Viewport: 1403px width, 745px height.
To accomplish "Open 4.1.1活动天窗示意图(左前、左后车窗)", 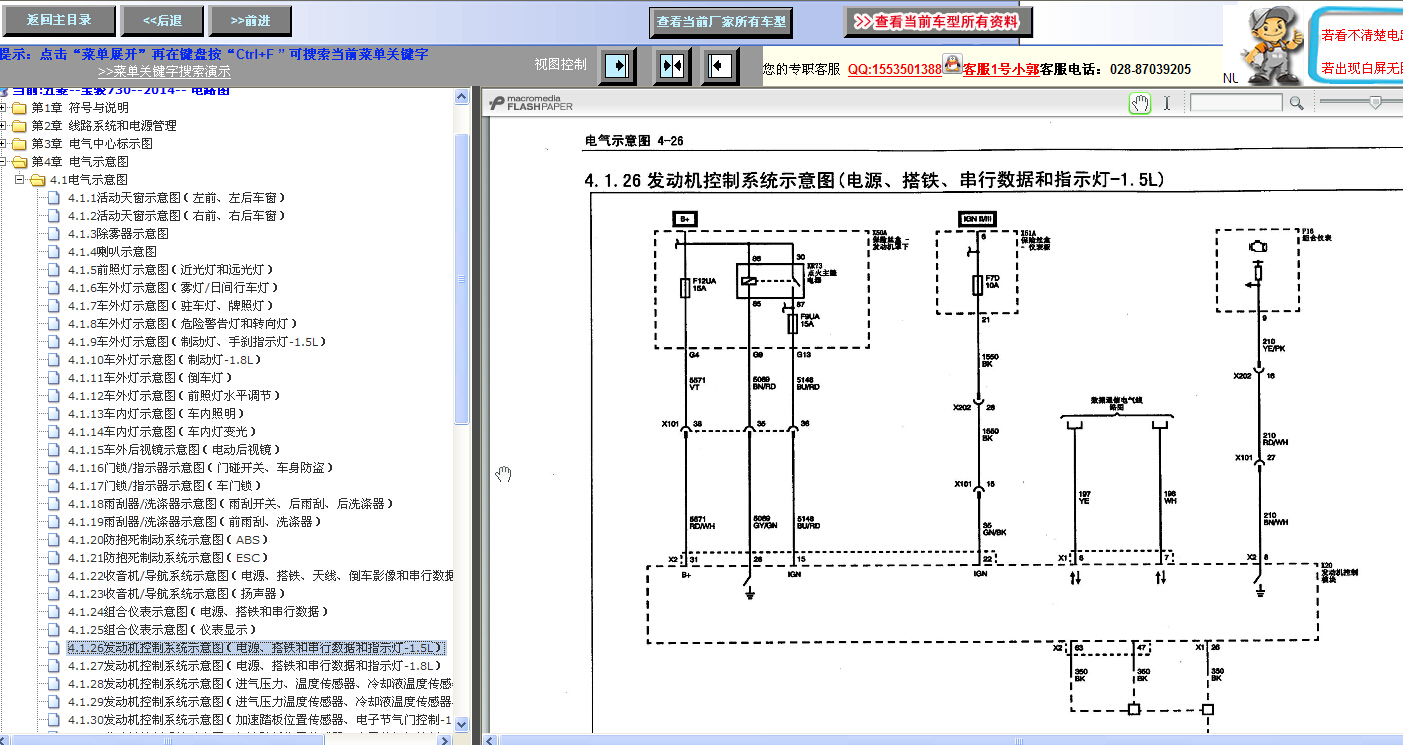I will point(177,198).
